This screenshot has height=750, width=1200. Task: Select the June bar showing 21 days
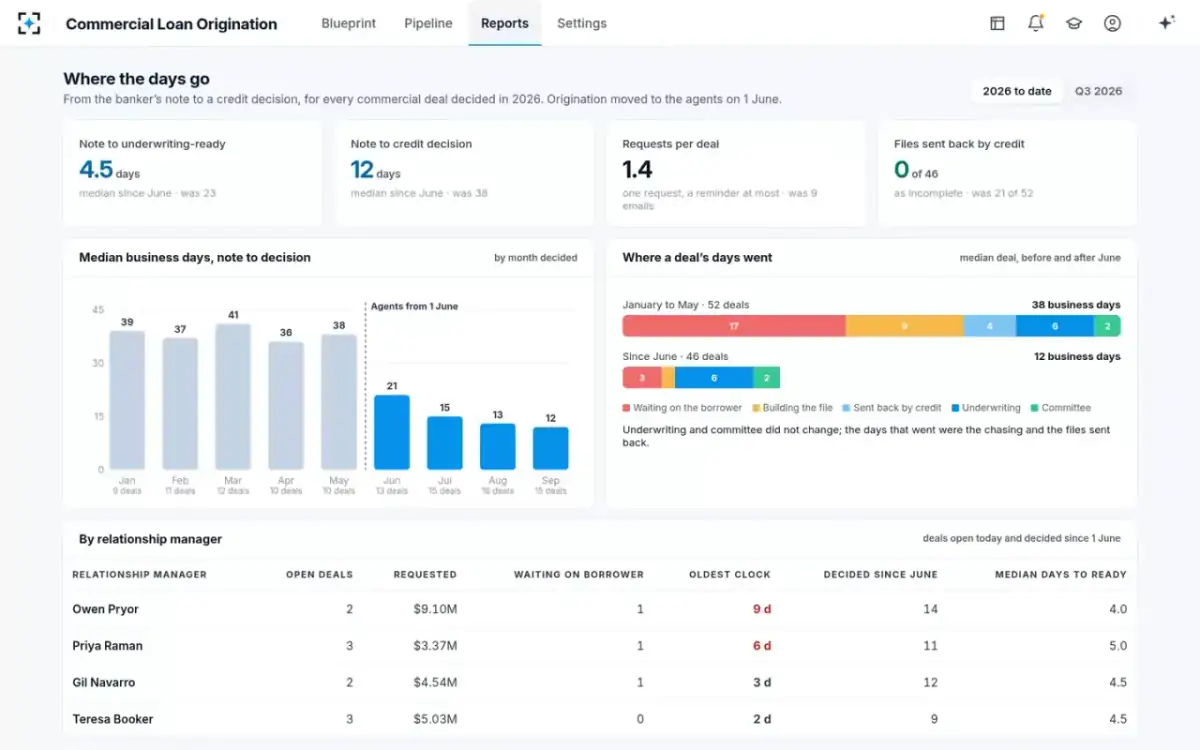392,432
